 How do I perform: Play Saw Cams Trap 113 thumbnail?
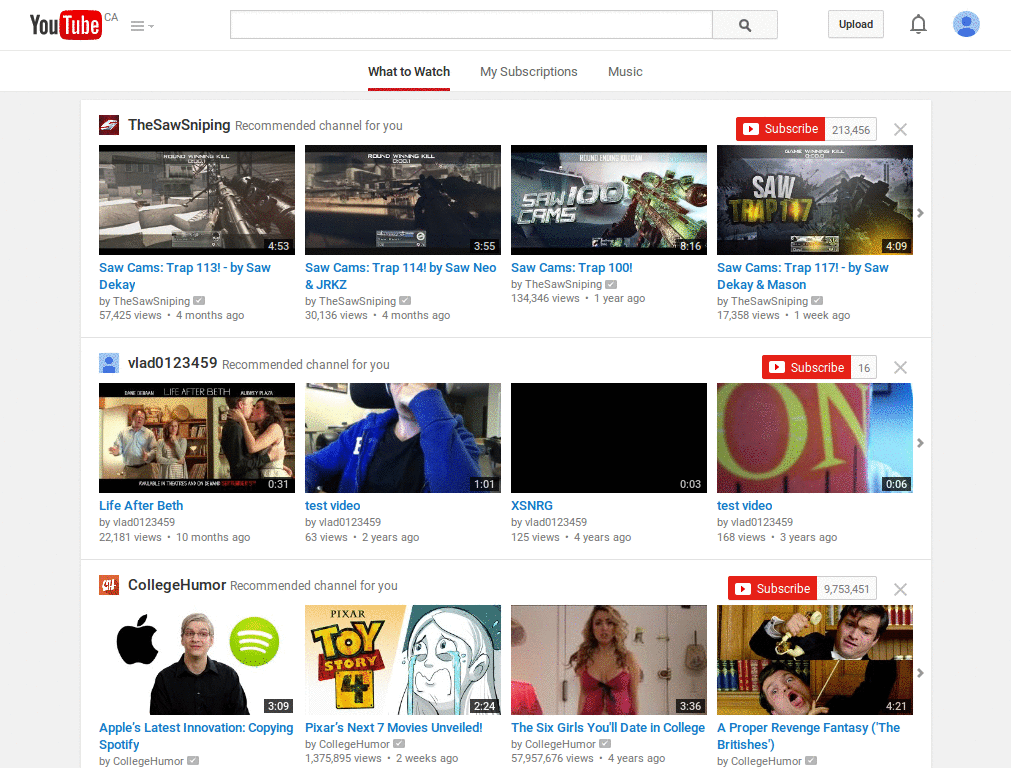click(x=197, y=200)
